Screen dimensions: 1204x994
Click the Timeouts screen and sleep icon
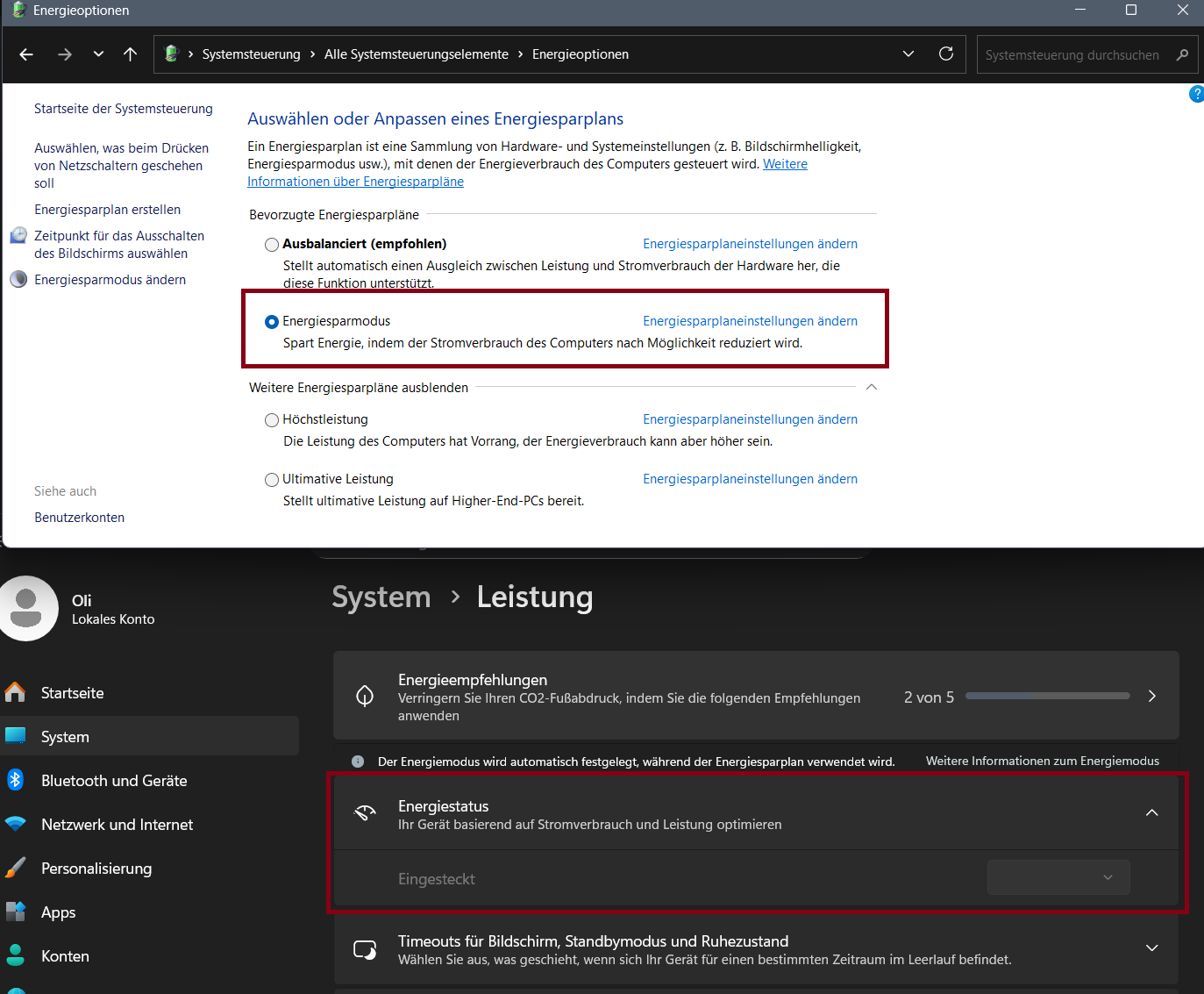click(365, 949)
